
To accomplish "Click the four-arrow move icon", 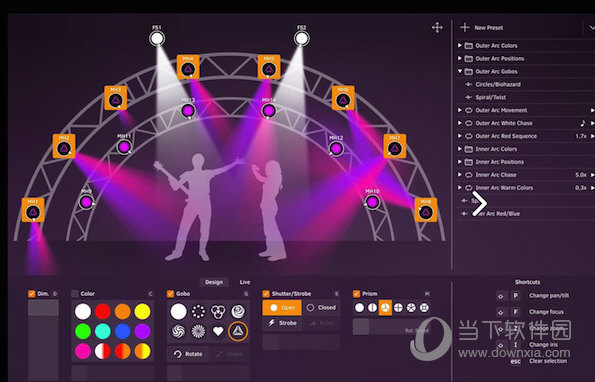I will coord(437,27).
